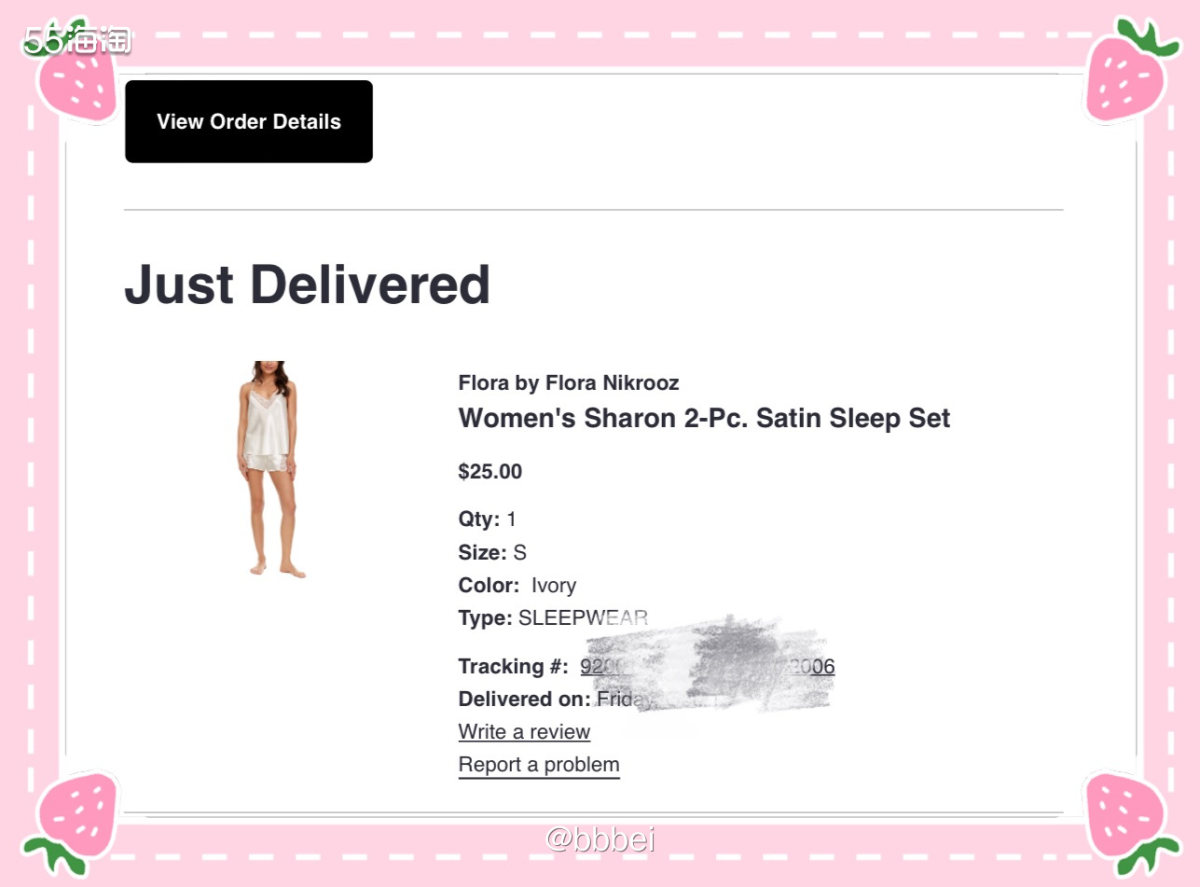Click the Write a review link
Viewport: 1200px width, 887px height.
pyautogui.click(x=524, y=732)
